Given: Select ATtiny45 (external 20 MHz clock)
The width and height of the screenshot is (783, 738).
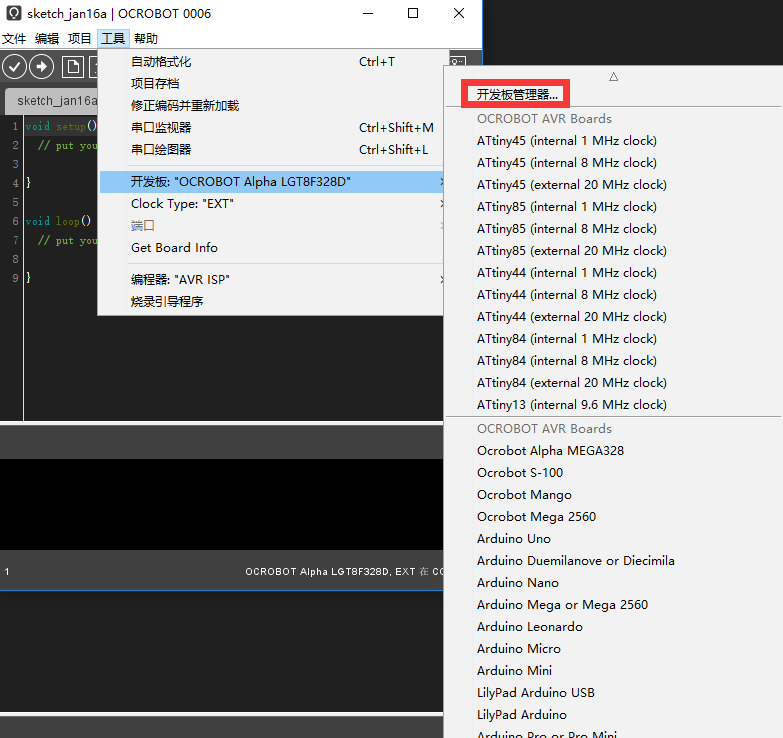Looking at the screenshot, I should click(571, 185).
